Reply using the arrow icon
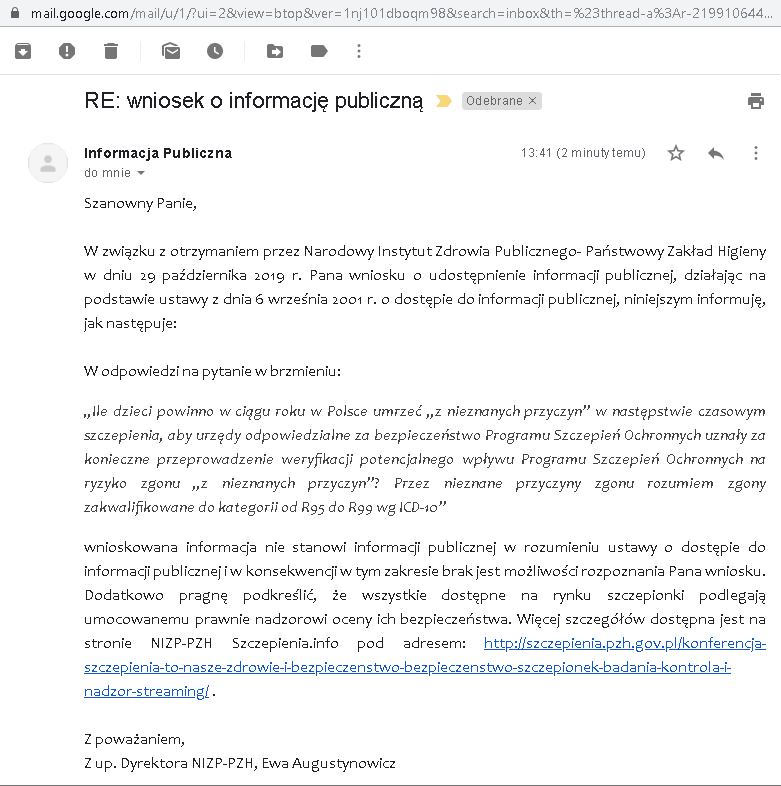The width and height of the screenshot is (781, 786). 716,153
